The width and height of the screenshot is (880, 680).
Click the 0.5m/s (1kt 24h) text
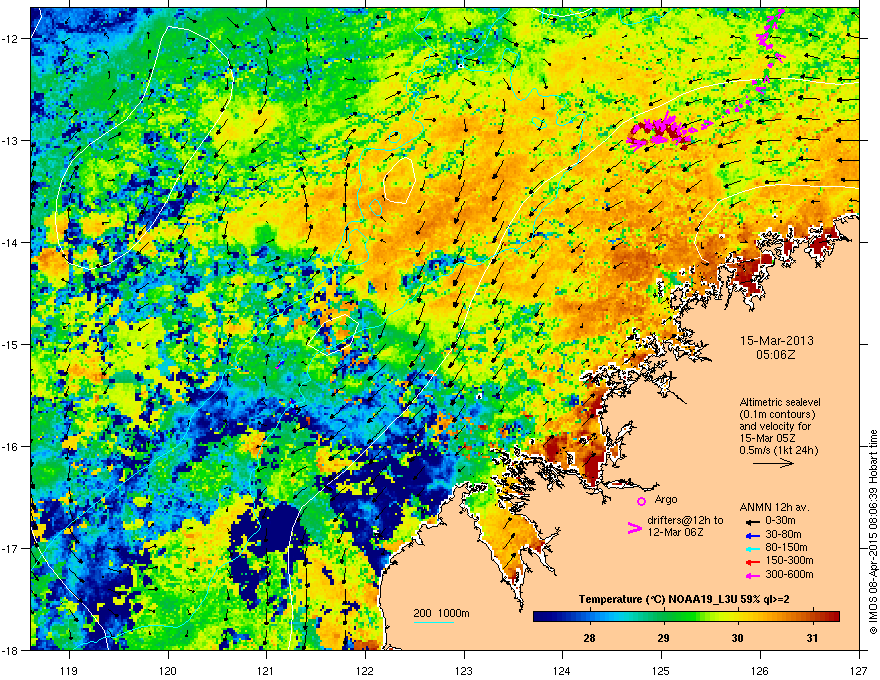(x=779, y=450)
